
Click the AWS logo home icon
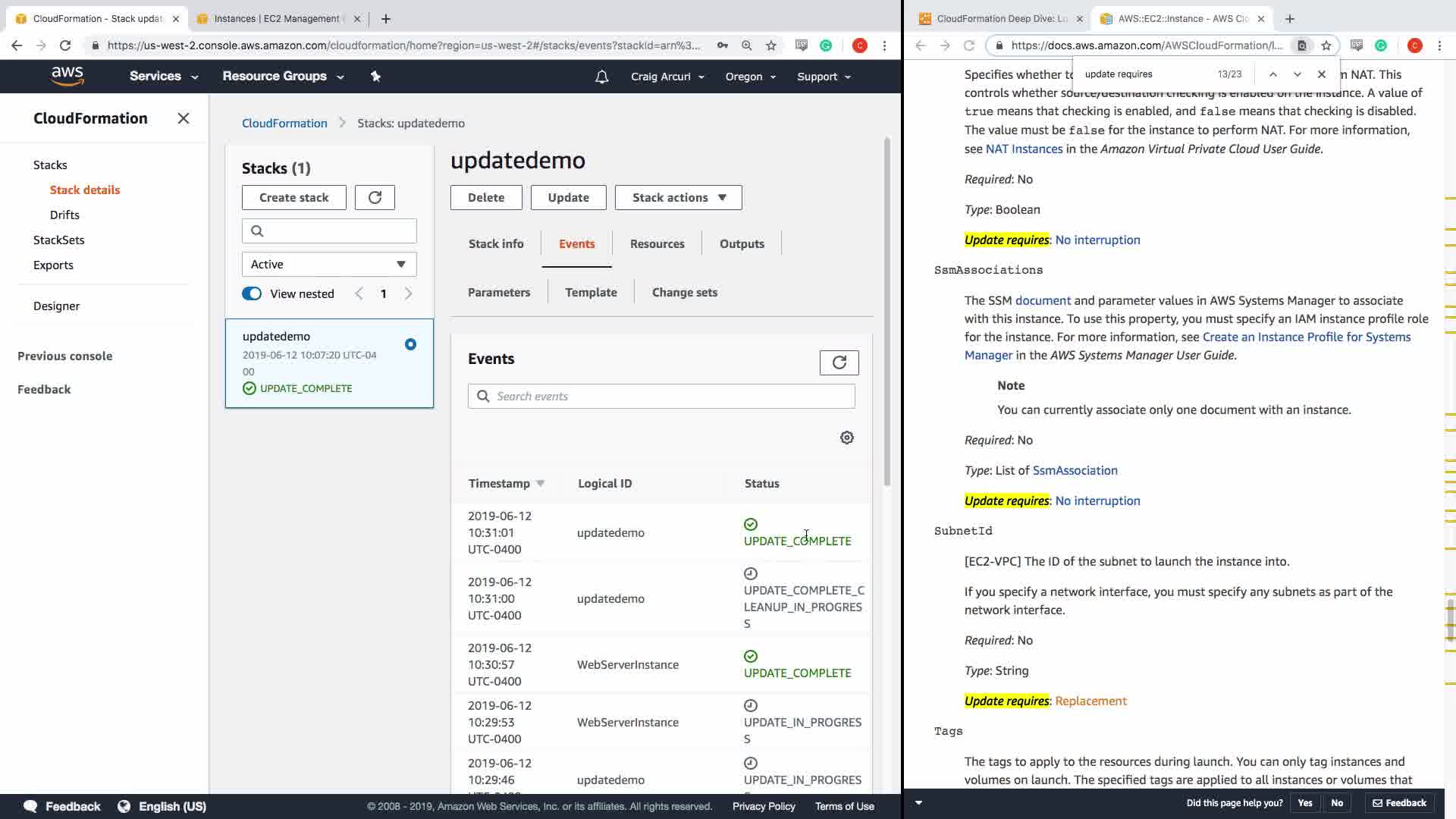(67, 76)
